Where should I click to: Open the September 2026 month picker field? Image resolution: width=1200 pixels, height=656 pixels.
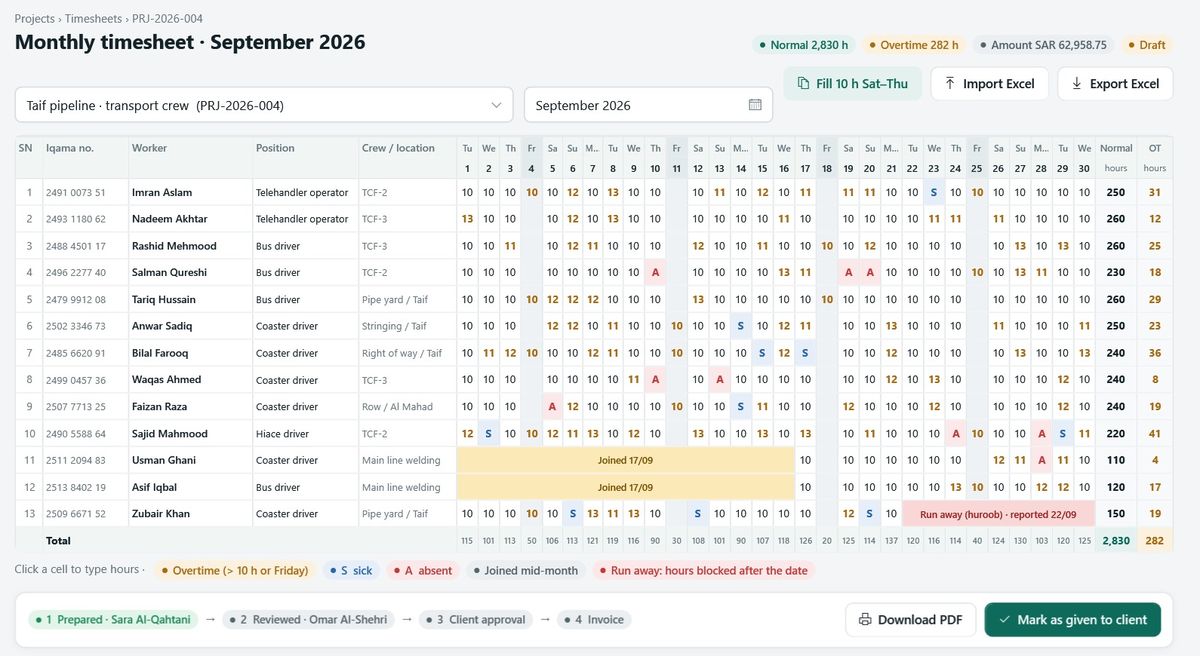point(648,105)
